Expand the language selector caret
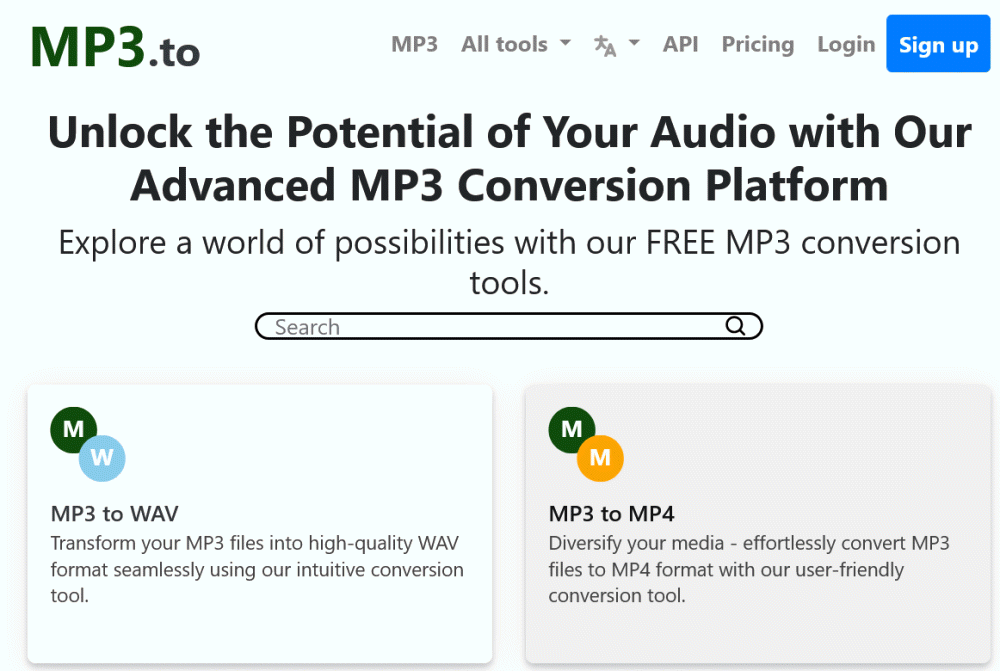The width and height of the screenshot is (1000, 671). [x=634, y=44]
